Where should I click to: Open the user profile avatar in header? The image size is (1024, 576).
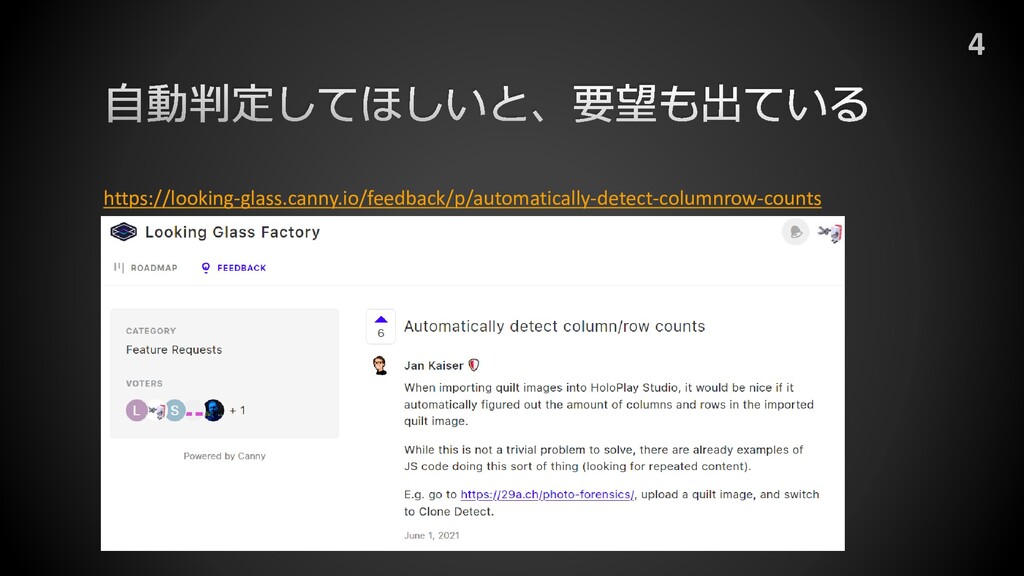[x=830, y=232]
